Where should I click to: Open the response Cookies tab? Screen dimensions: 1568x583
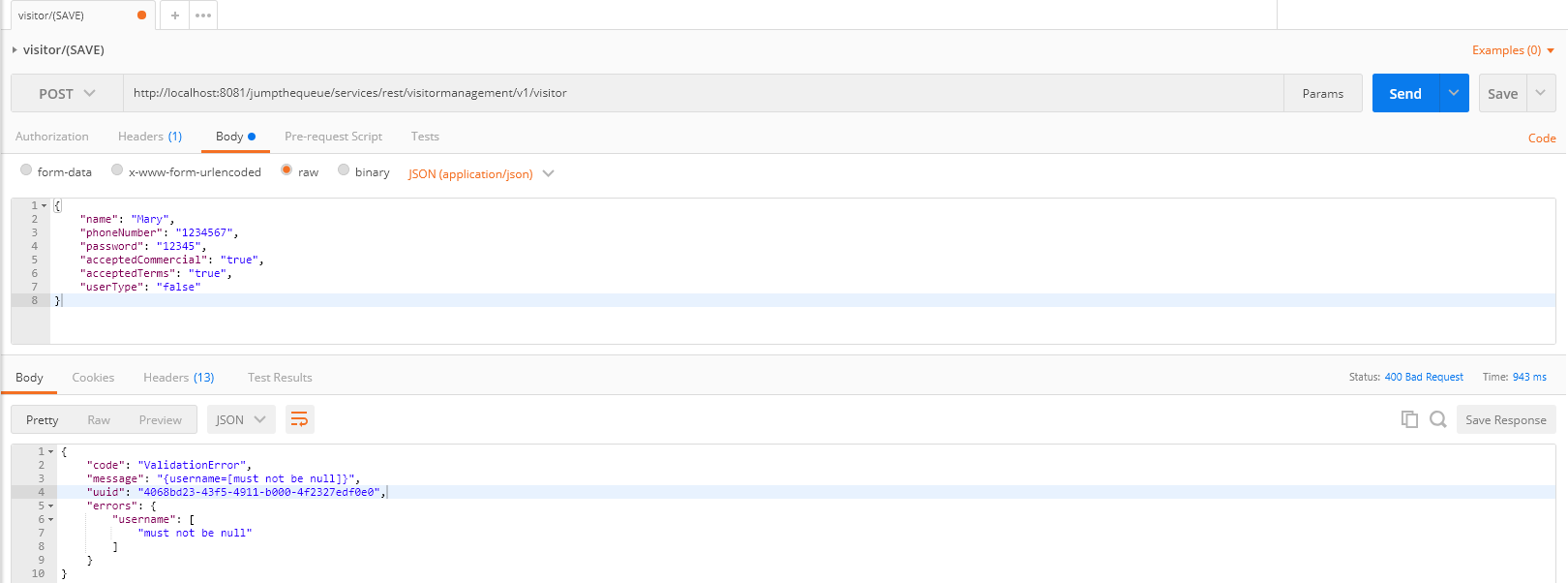tap(93, 378)
